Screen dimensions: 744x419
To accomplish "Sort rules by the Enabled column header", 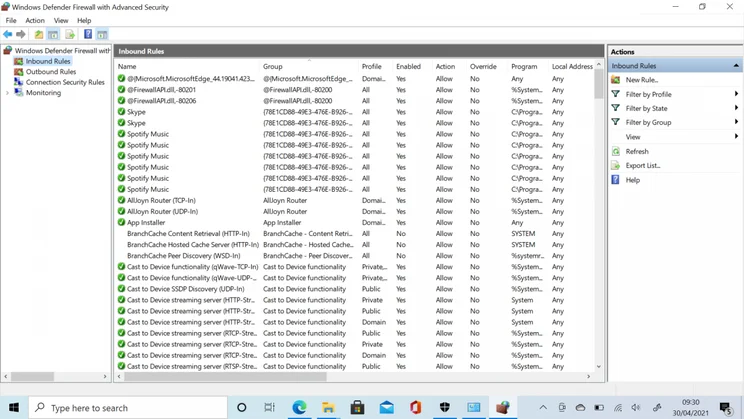I will click(408, 67).
